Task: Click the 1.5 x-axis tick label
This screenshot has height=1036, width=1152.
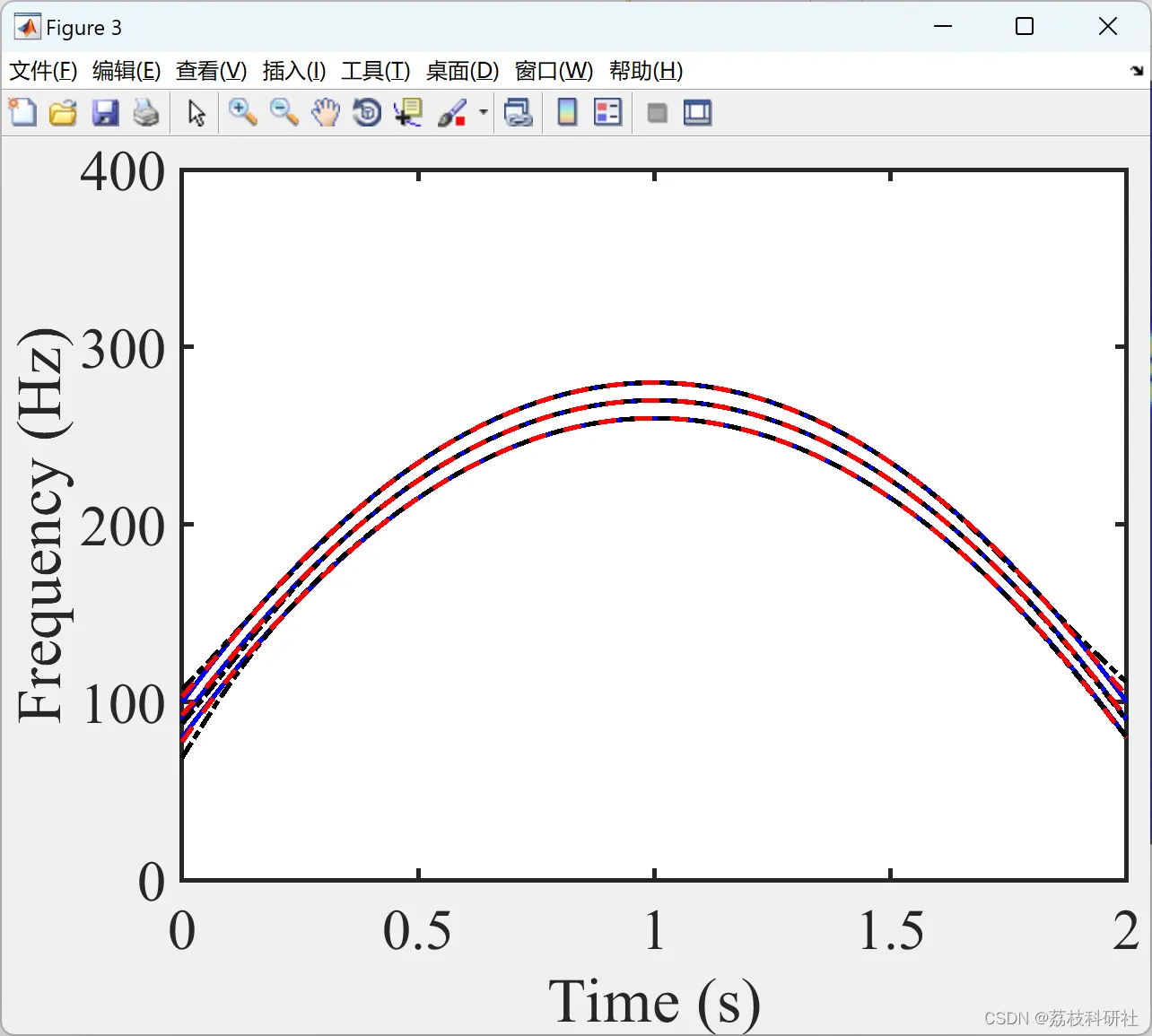Action: click(x=890, y=930)
